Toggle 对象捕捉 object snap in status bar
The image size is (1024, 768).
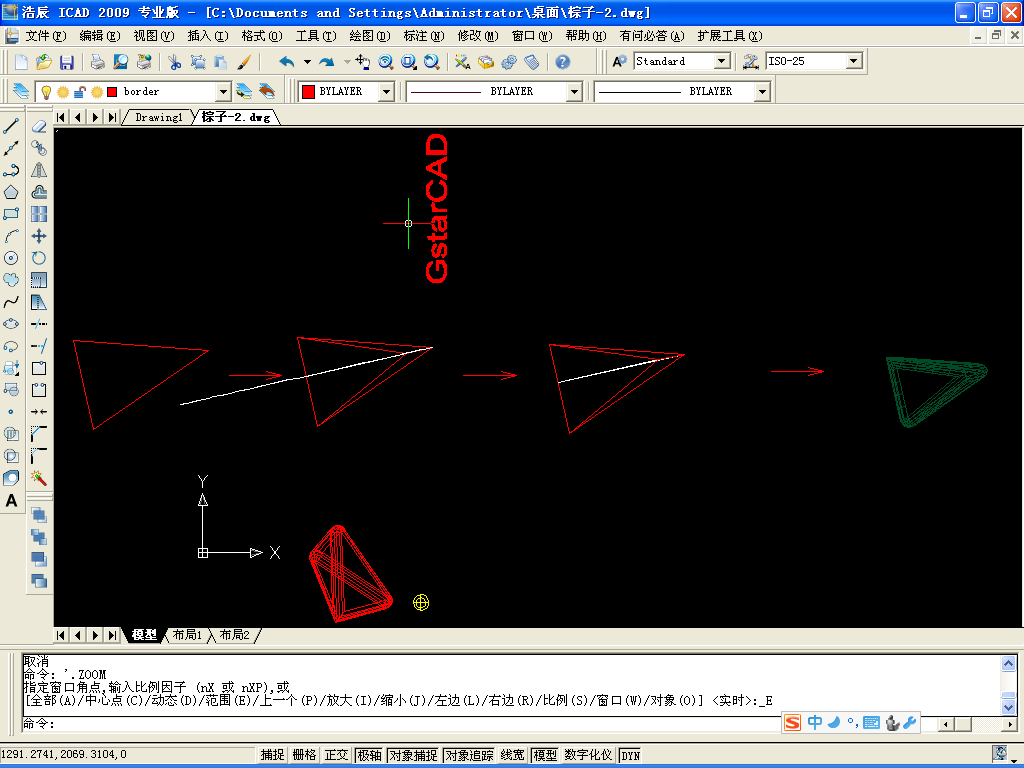(413, 755)
